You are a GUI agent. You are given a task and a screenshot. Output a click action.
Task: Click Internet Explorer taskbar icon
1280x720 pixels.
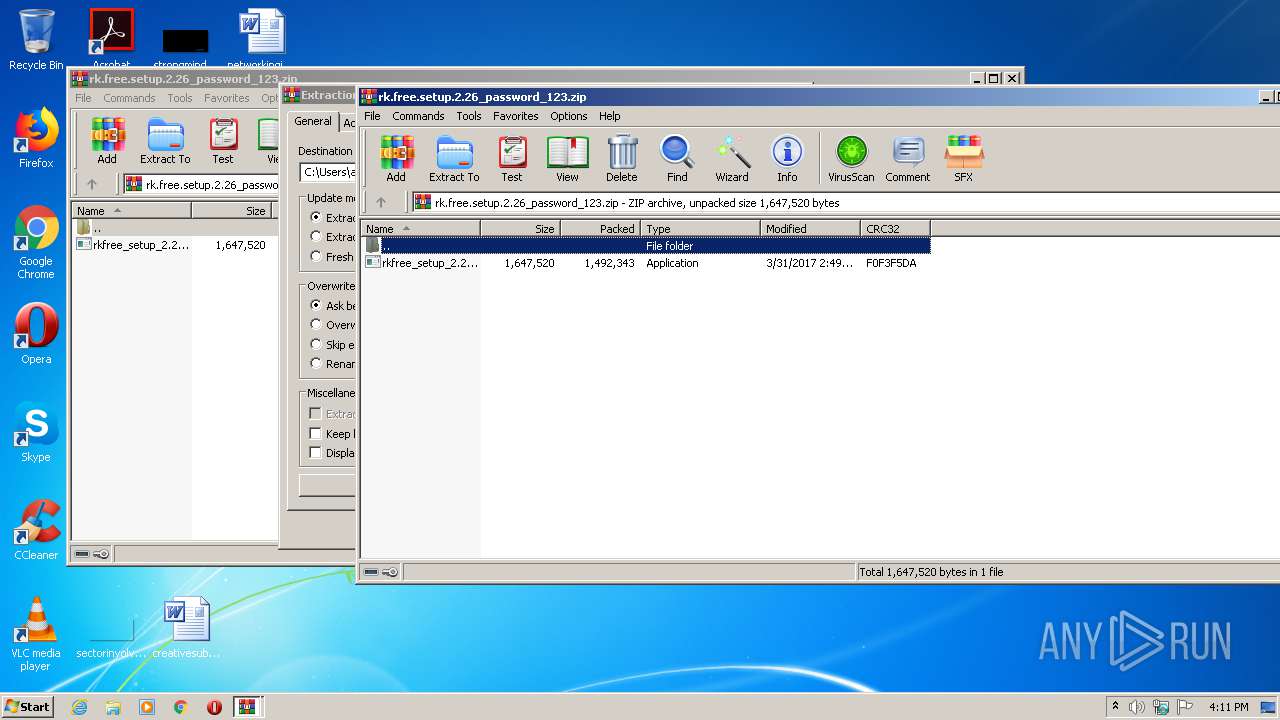click(x=79, y=707)
